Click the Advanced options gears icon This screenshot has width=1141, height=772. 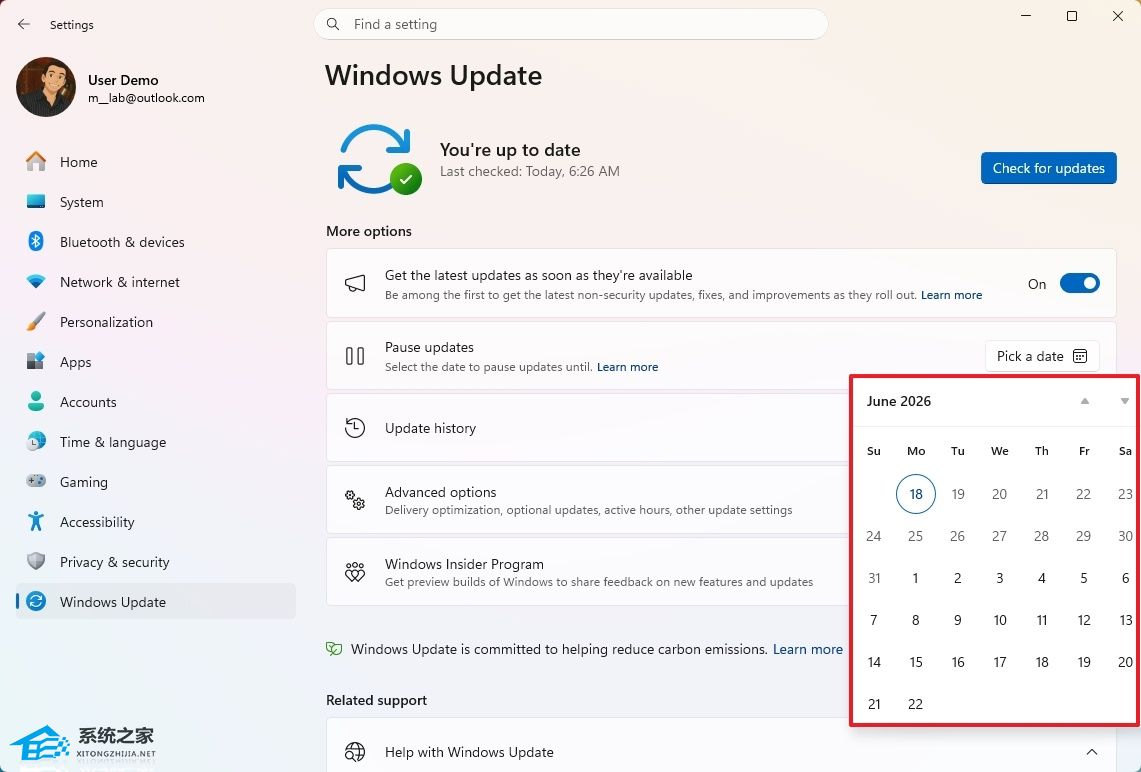(355, 500)
